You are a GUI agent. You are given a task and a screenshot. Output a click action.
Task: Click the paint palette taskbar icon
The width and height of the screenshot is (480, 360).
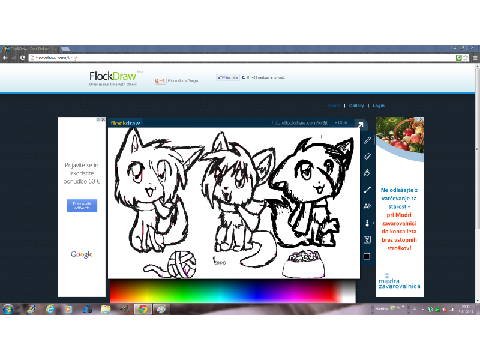pyautogui.click(x=161, y=309)
